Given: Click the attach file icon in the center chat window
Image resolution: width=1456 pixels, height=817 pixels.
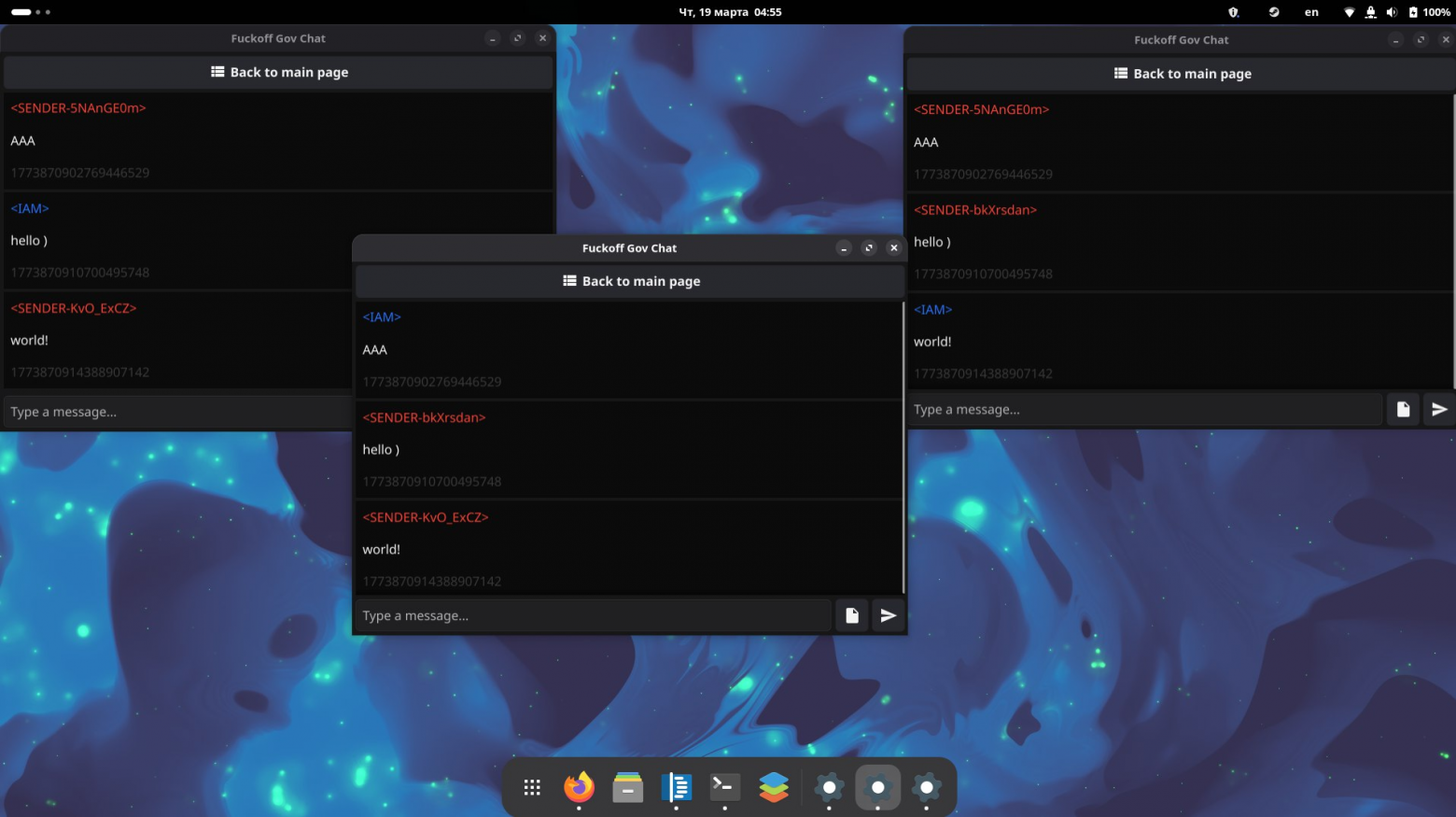Looking at the screenshot, I should pyautogui.click(x=851, y=615).
